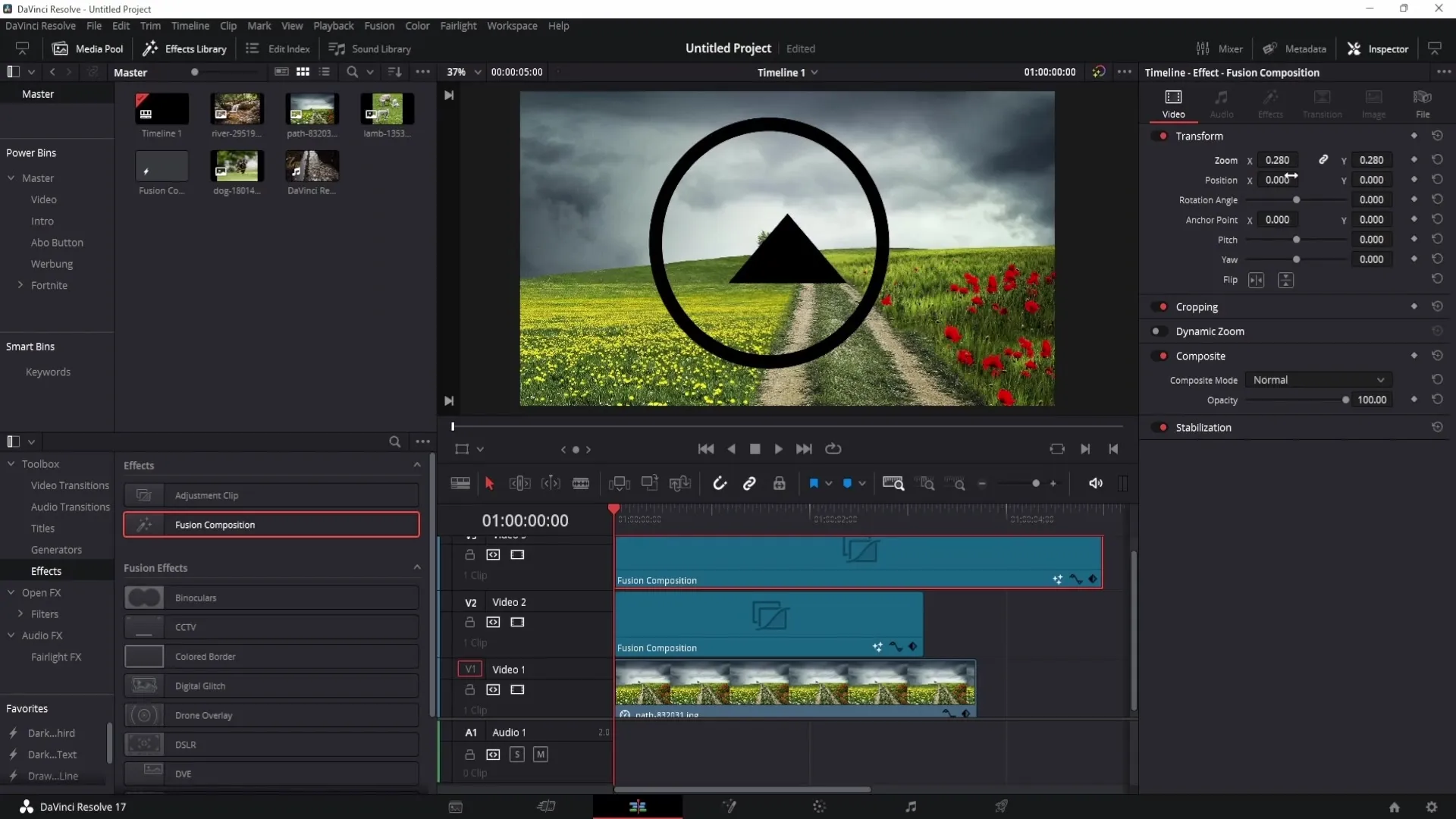This screenshot has height=819, width=1456.
Task: Click the Snapping magnet icon in toolbar
Action: [719, 484]
